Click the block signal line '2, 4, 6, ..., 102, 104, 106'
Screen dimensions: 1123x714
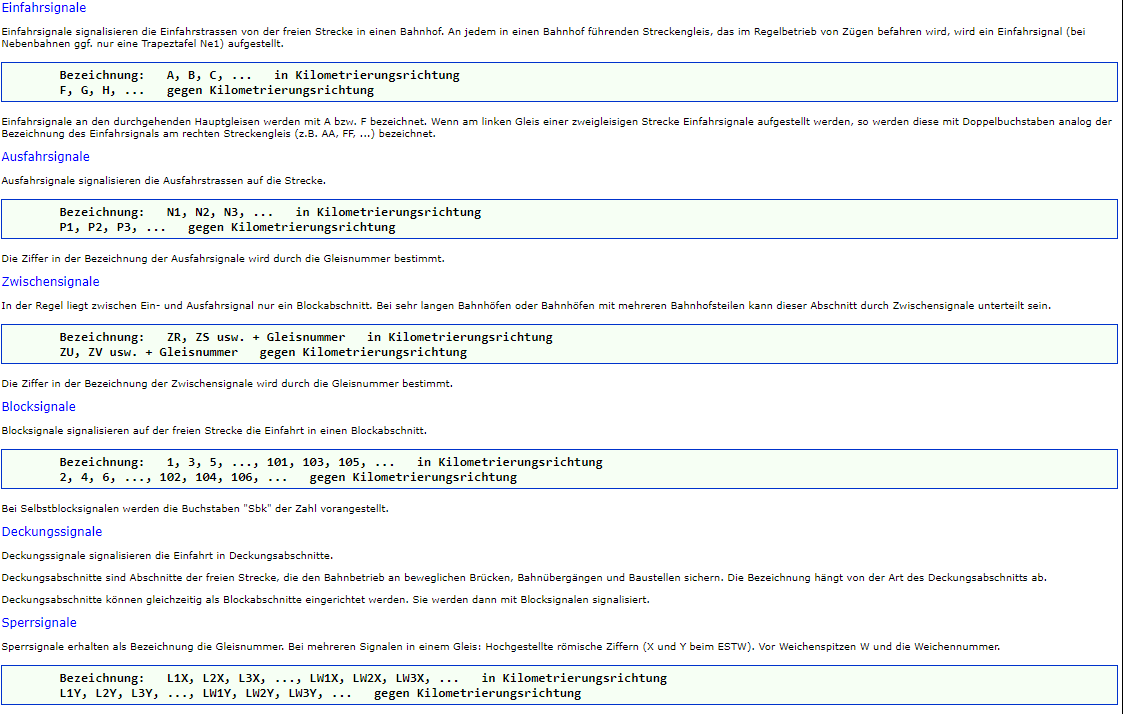(288, 477)
